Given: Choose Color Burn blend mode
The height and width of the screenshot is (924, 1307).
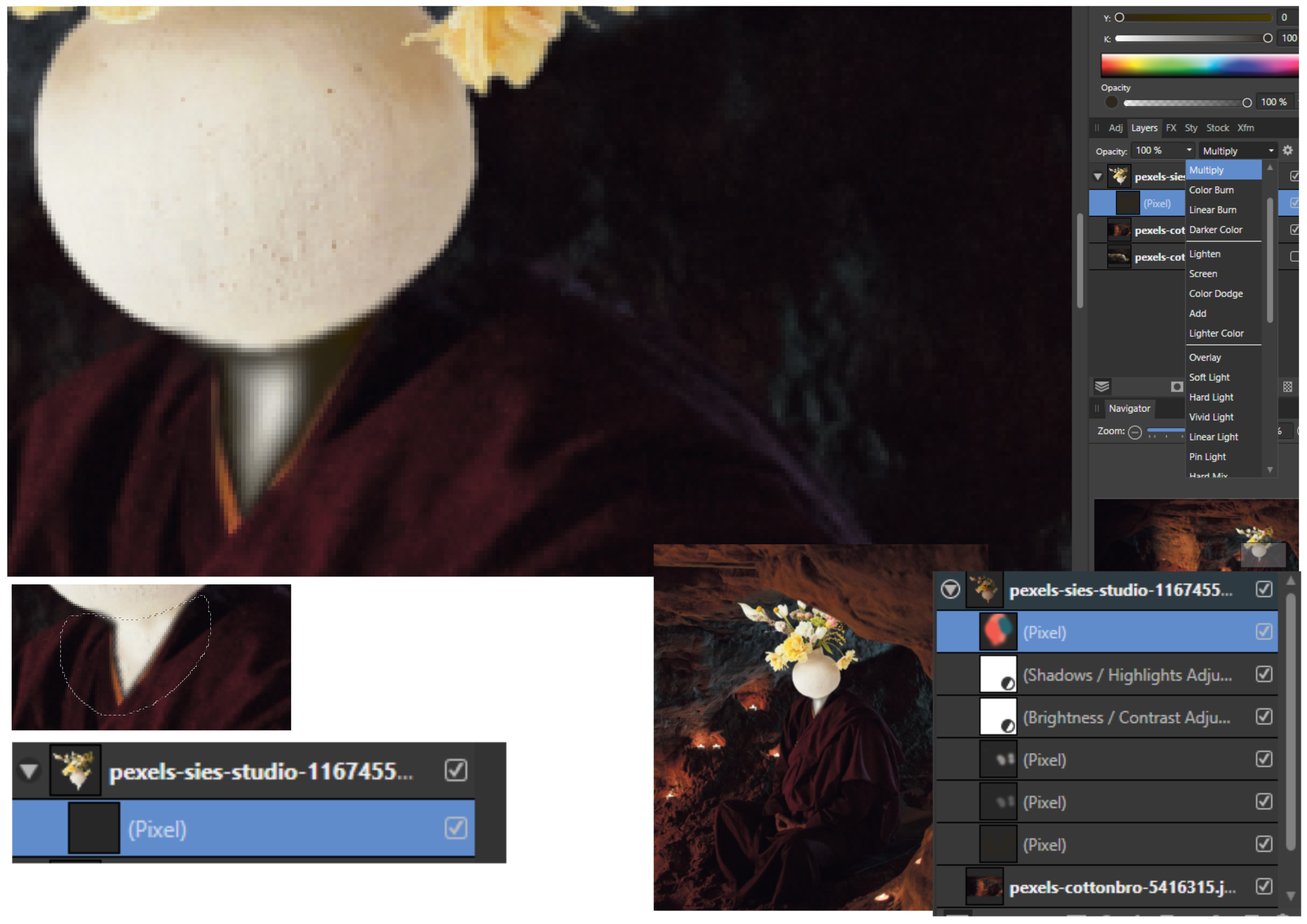Looking at the screenshot, I should 1211,190.
